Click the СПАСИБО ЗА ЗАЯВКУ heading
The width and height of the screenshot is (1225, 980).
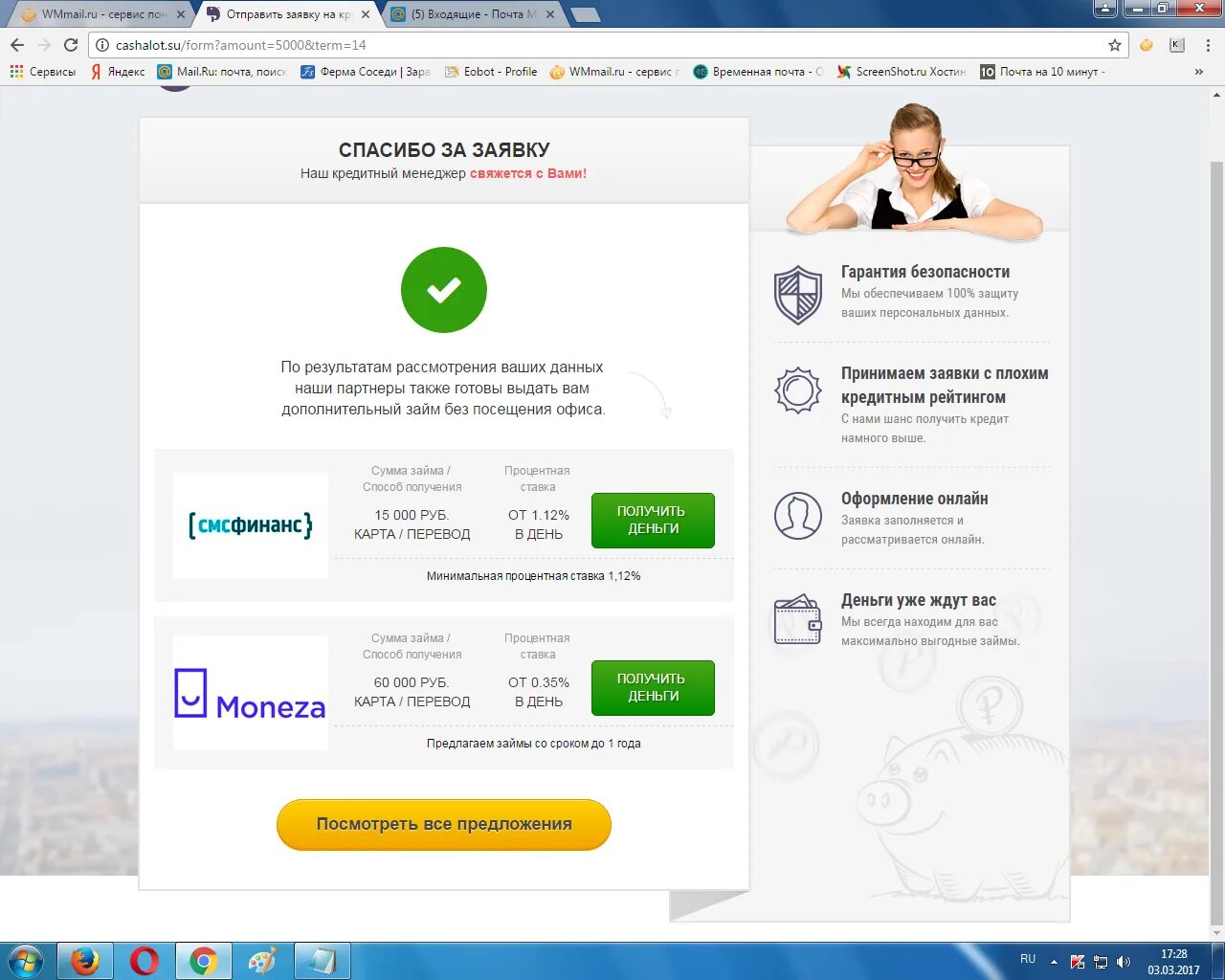point(444,150)
